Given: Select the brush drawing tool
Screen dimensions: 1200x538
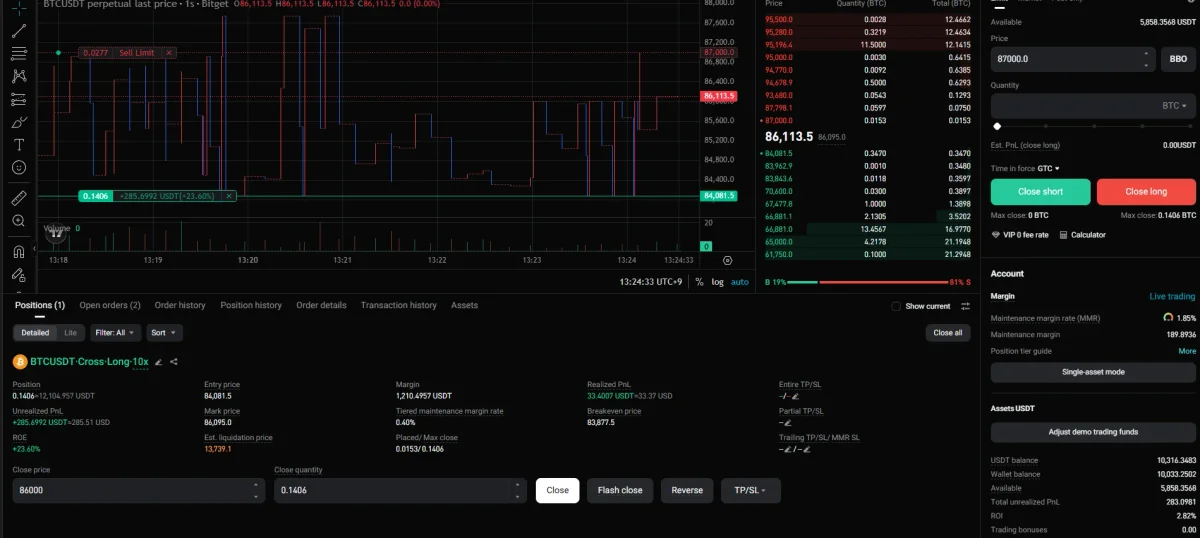Looking at the screenshot, I should 18,122.
